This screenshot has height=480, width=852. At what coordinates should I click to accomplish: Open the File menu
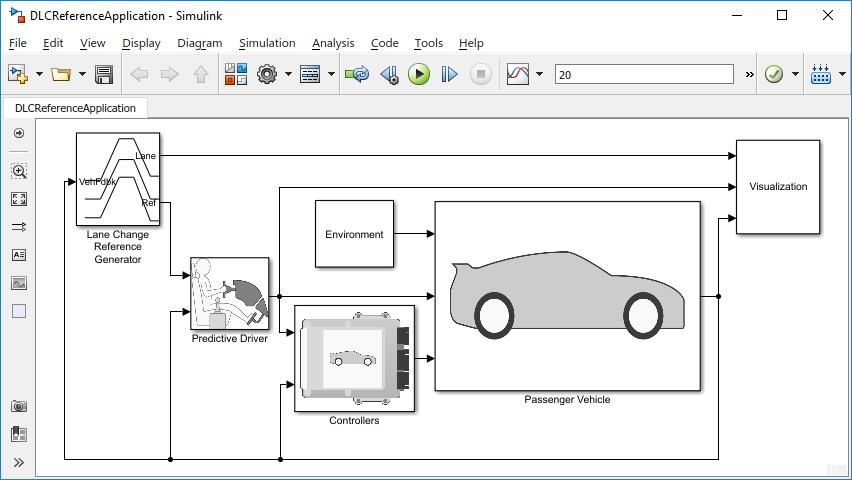click(17, 43)
